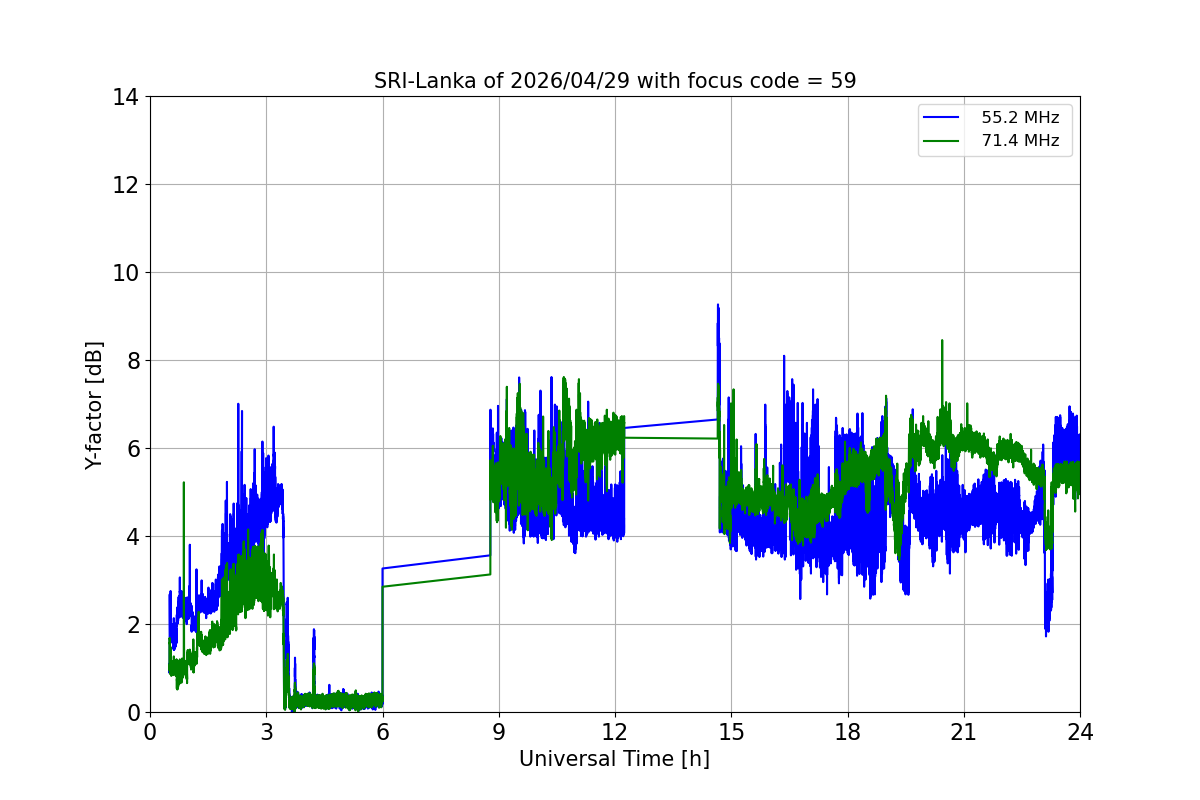Click the x-axis tick label 15
Screen dimensions: 1200x800
click(731, 731)
